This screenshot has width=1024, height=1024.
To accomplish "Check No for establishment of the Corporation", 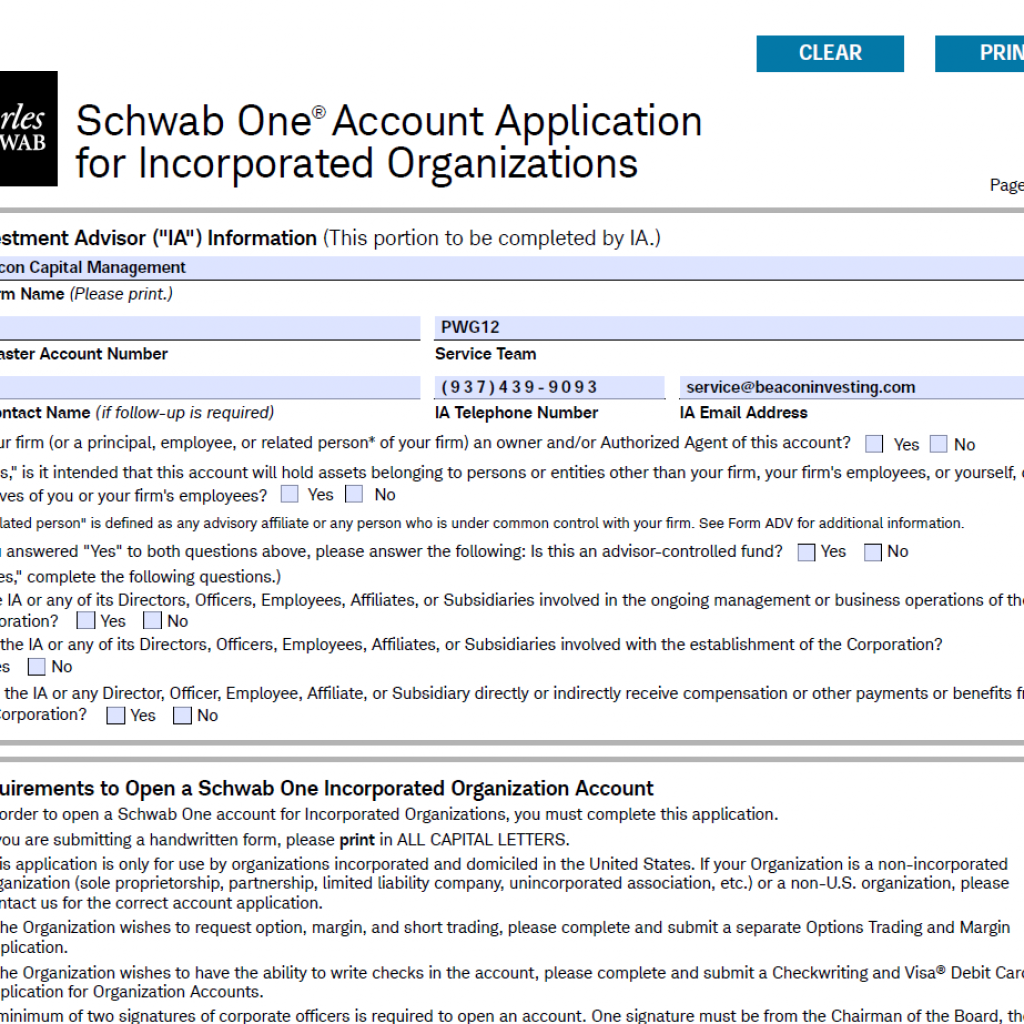I will click(x=37, y=667).
